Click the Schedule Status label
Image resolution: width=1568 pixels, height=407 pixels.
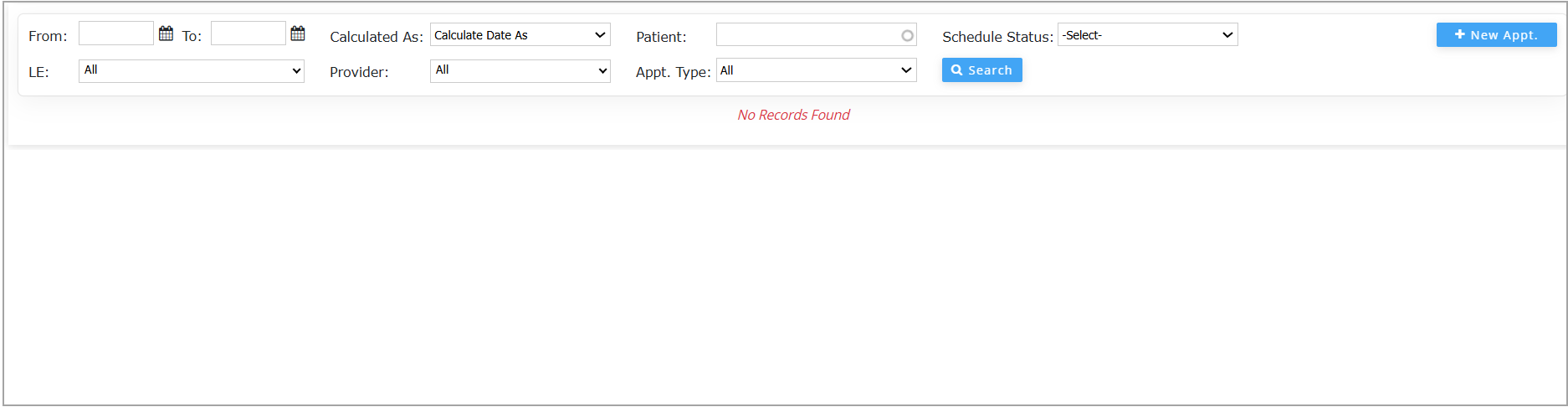click(x=997, y=37)
